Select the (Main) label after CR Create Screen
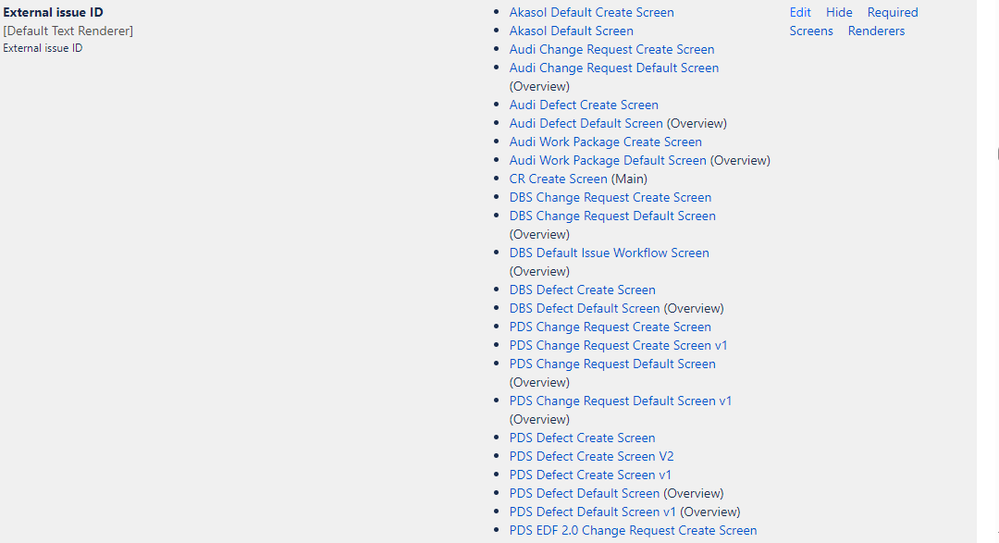999x543 pixels. 629,178
